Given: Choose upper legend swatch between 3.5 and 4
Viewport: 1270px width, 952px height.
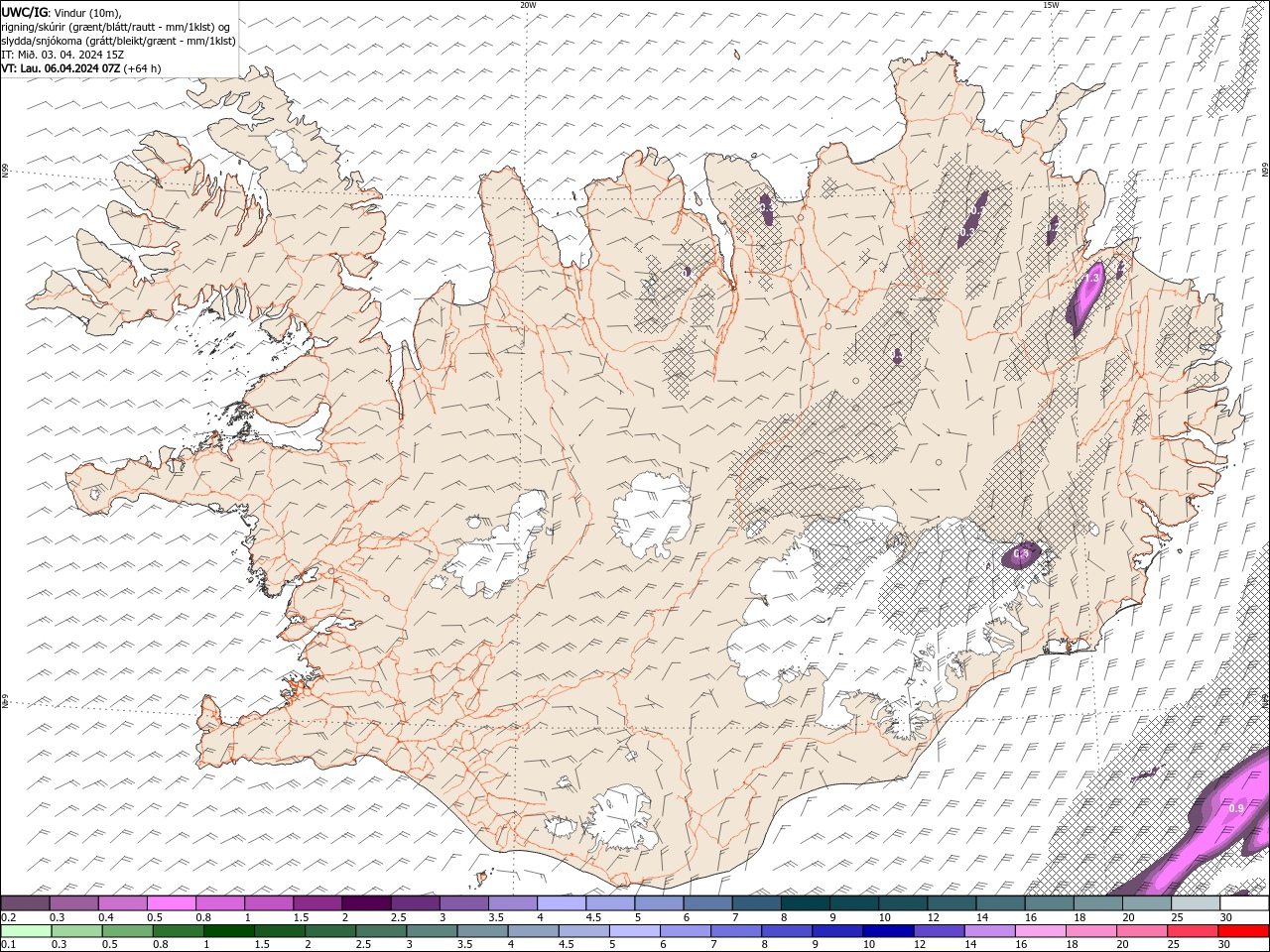Looking at the screenshot, I should (513, 903).
